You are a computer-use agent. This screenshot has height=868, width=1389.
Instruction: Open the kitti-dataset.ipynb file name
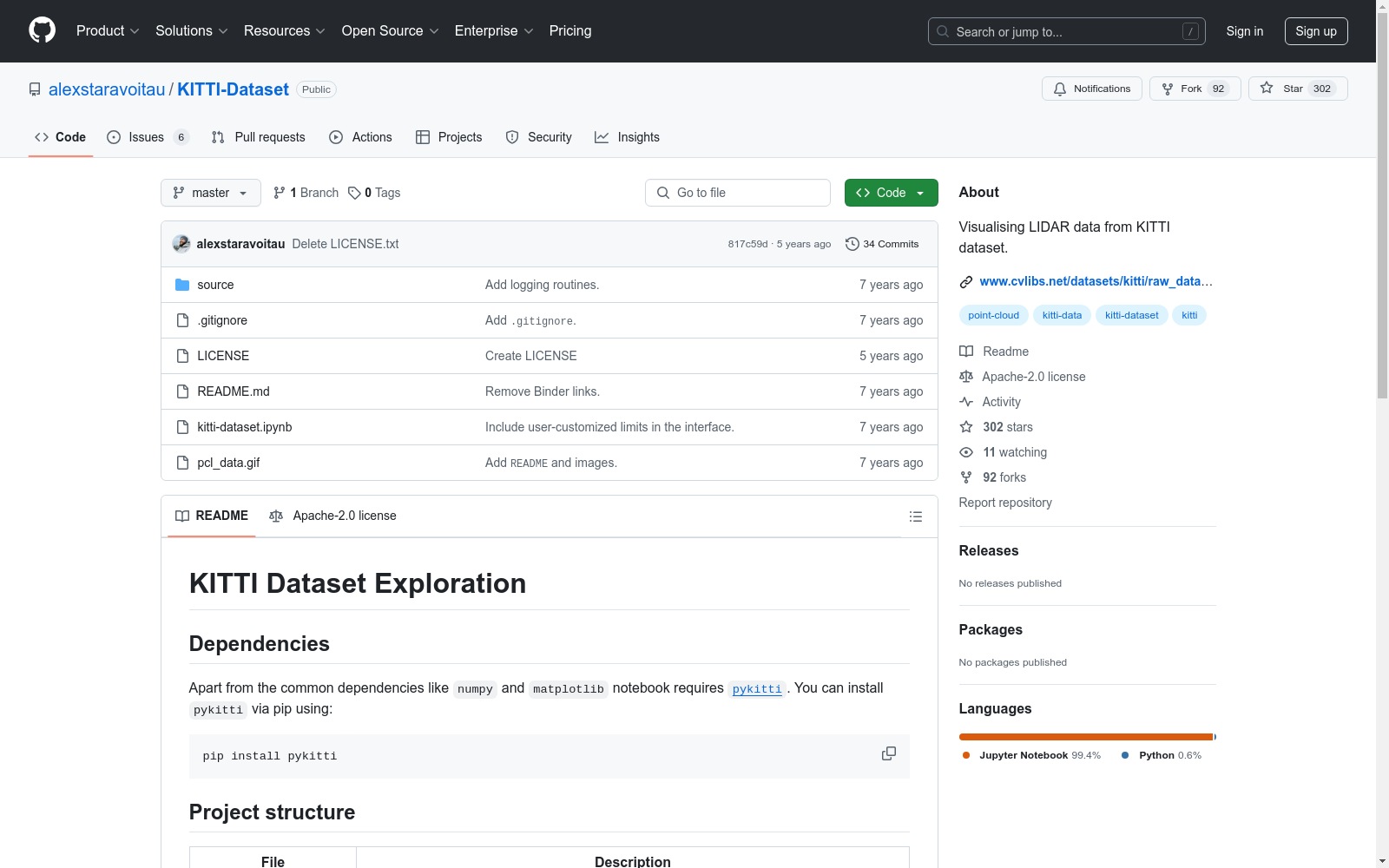pyautogui.click(x=245, y=427)
